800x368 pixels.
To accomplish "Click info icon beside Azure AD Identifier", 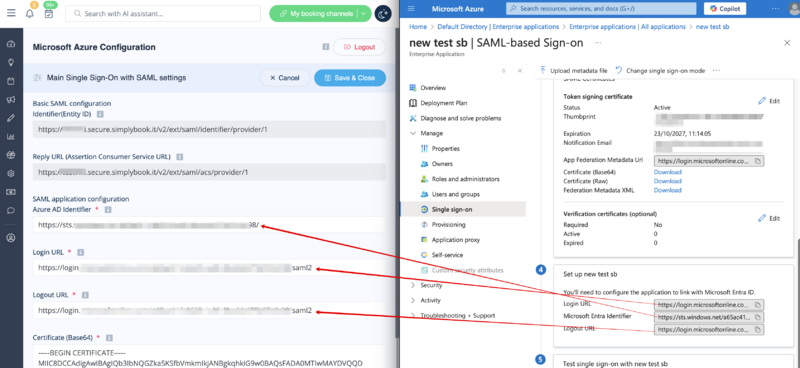I will click(108, 210).
